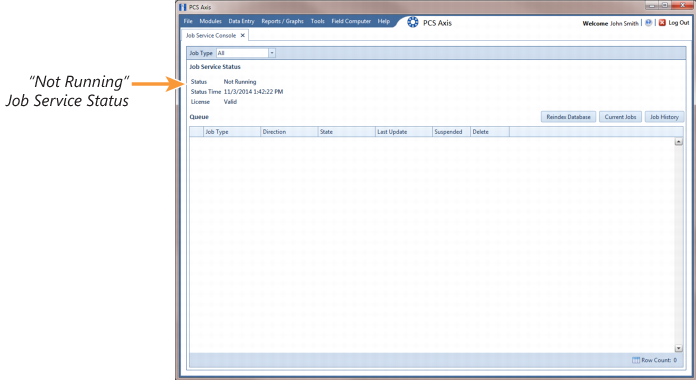Image resolution: width=697 pixels, height=381 pixels.
Task: Expand the Job Type dropdown arrow
Action: coord(272,53)
